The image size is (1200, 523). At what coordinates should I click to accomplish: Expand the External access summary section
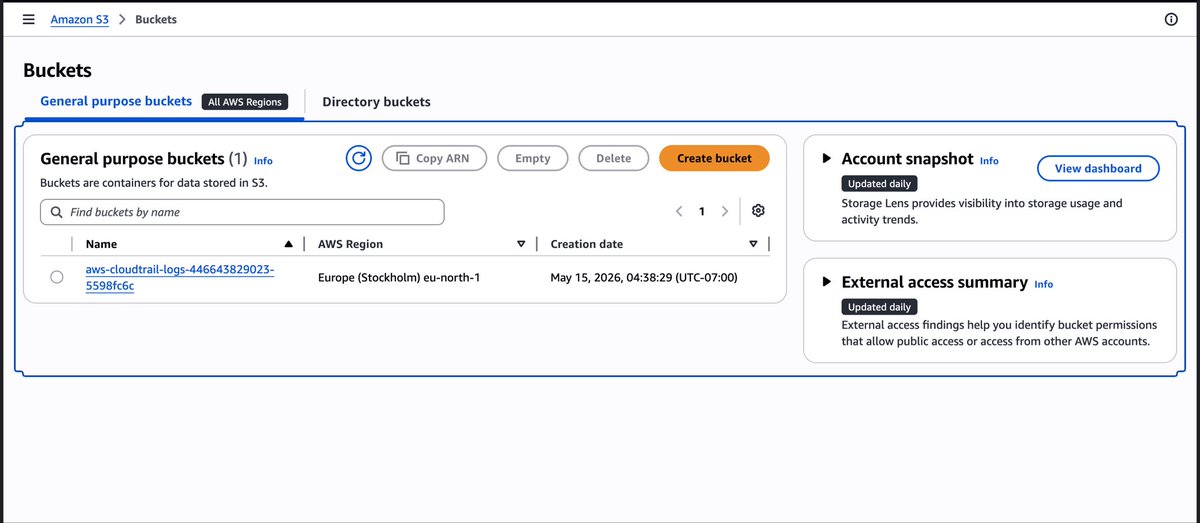826,282
